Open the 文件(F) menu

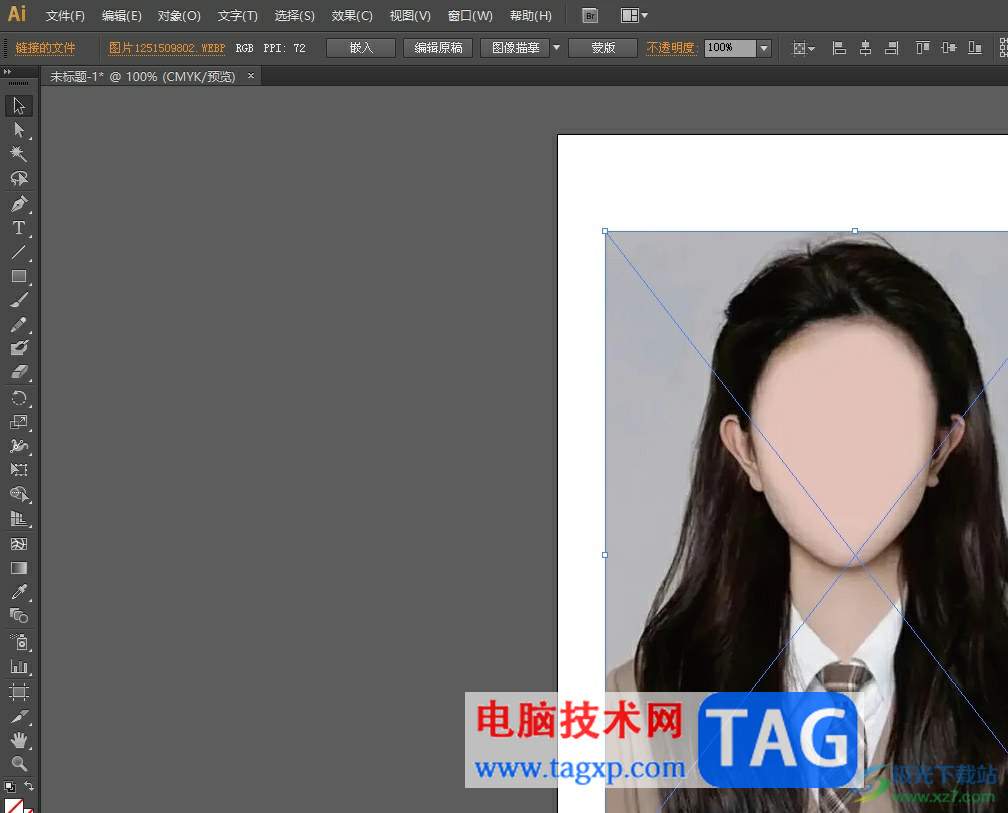65,15
